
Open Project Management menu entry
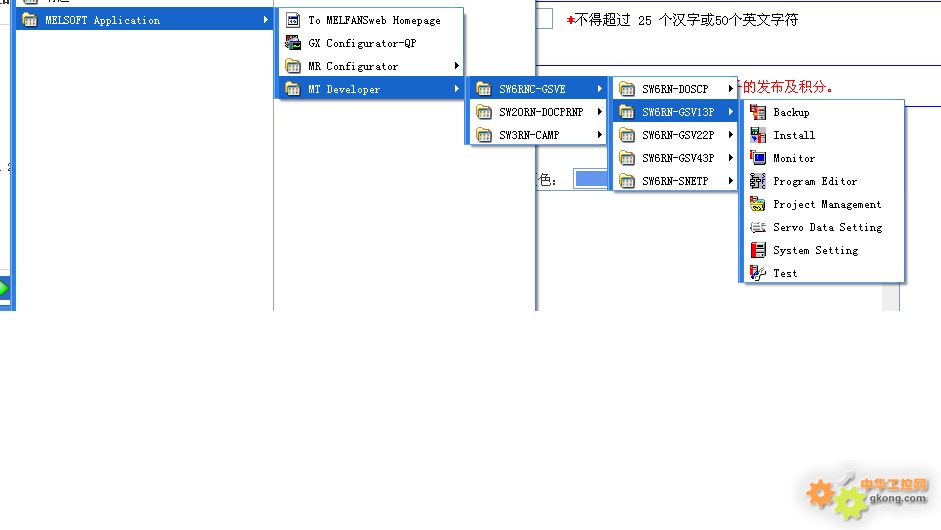pos(824,204)
